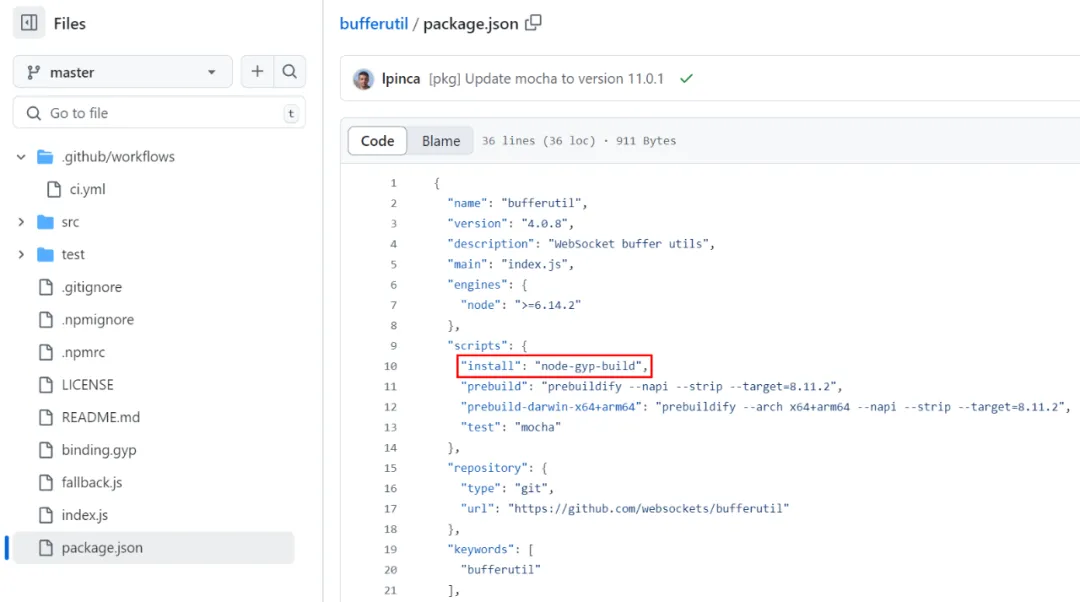Open README.md file

101,417
